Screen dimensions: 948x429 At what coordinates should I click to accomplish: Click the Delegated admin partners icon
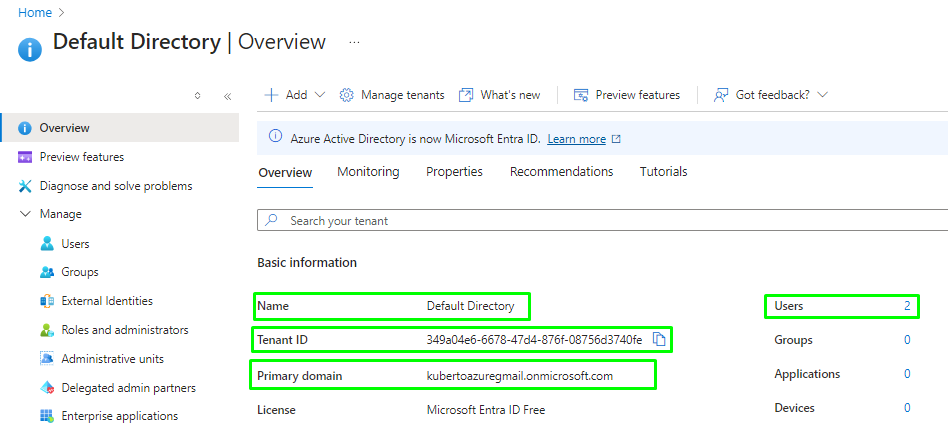47,388
